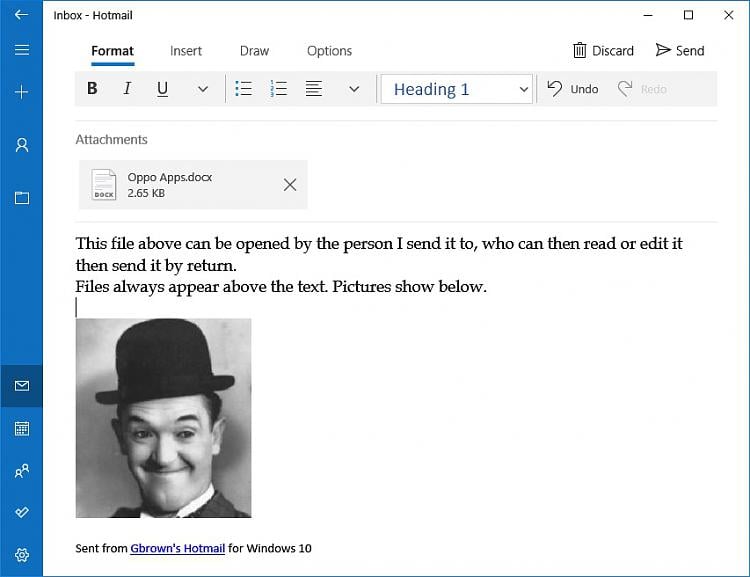Open the Heading 1 style dropdown
The height and width of the screenshot is (577, 750).
coord(456,89)
